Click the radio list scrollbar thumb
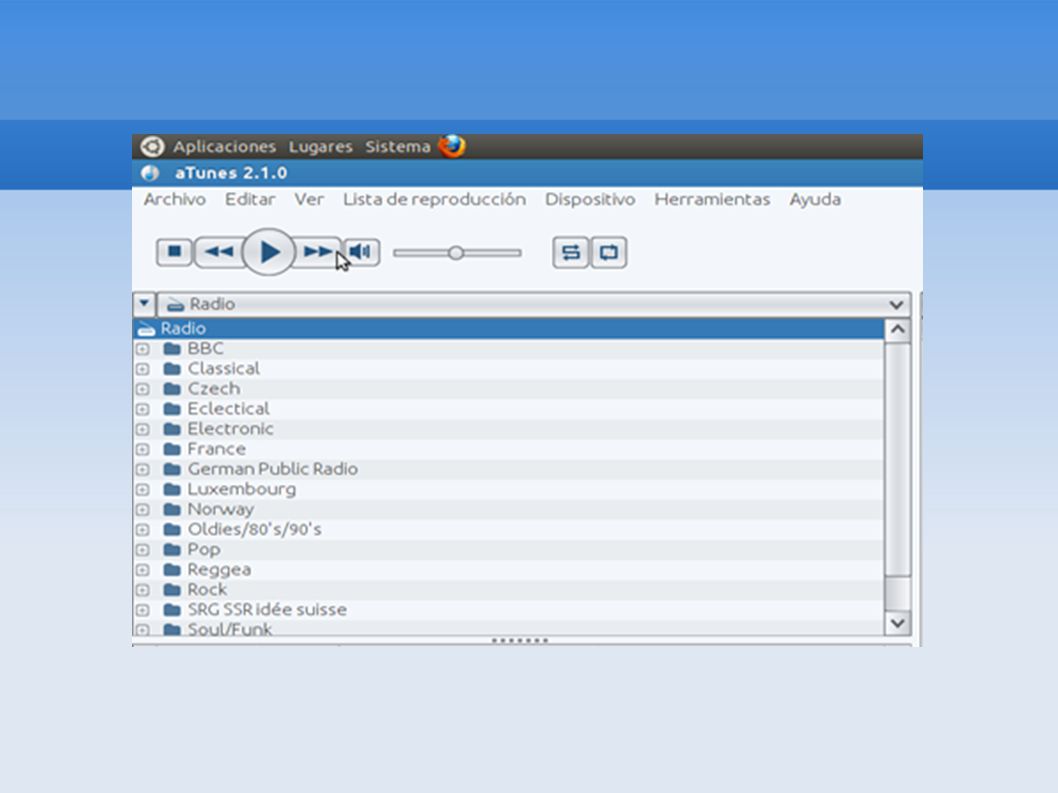Image resolution: width=1058 pixels, height=793 pixels. 897,460
